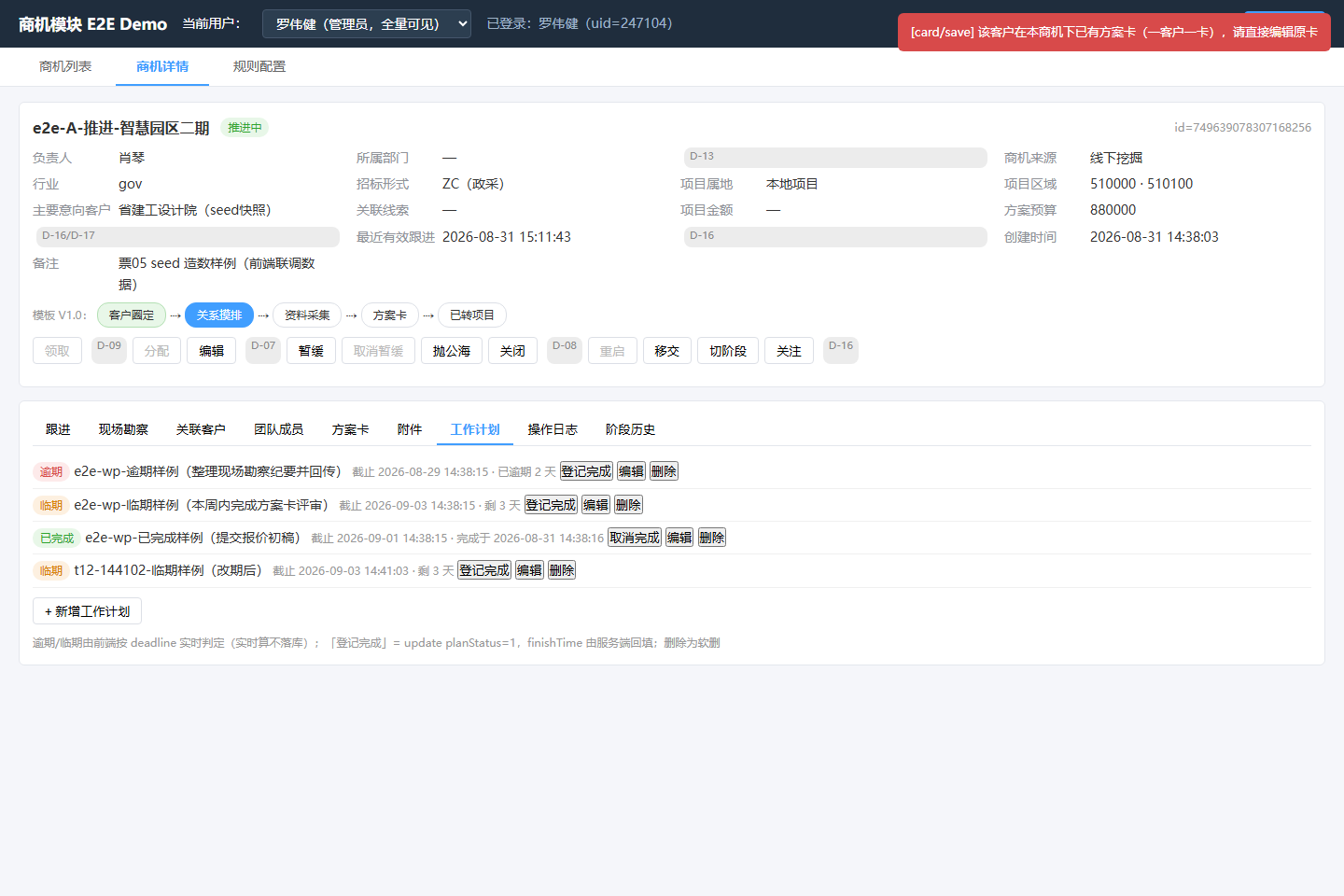Open the current user dropdown
Screen dimensions: 1344x896
pos(367,23)
